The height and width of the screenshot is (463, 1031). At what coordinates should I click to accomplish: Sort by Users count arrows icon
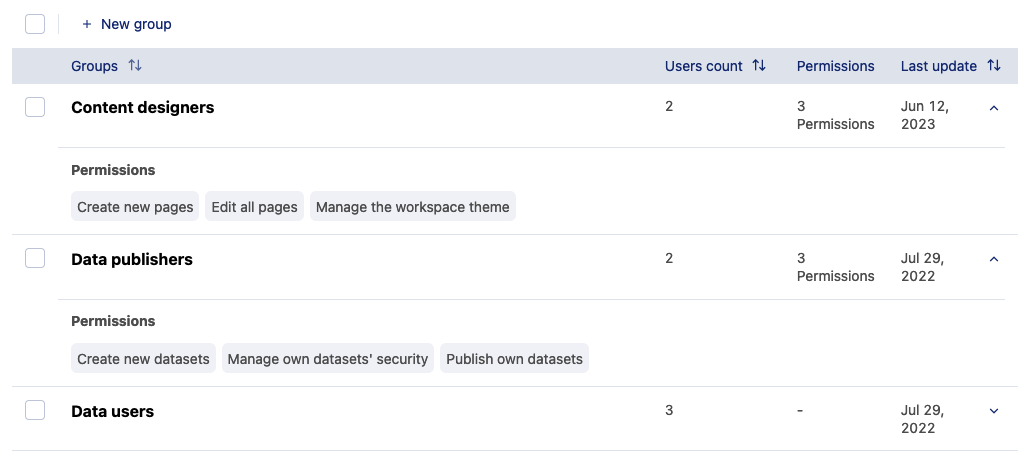pyautogui.click(x=759, y=66)
